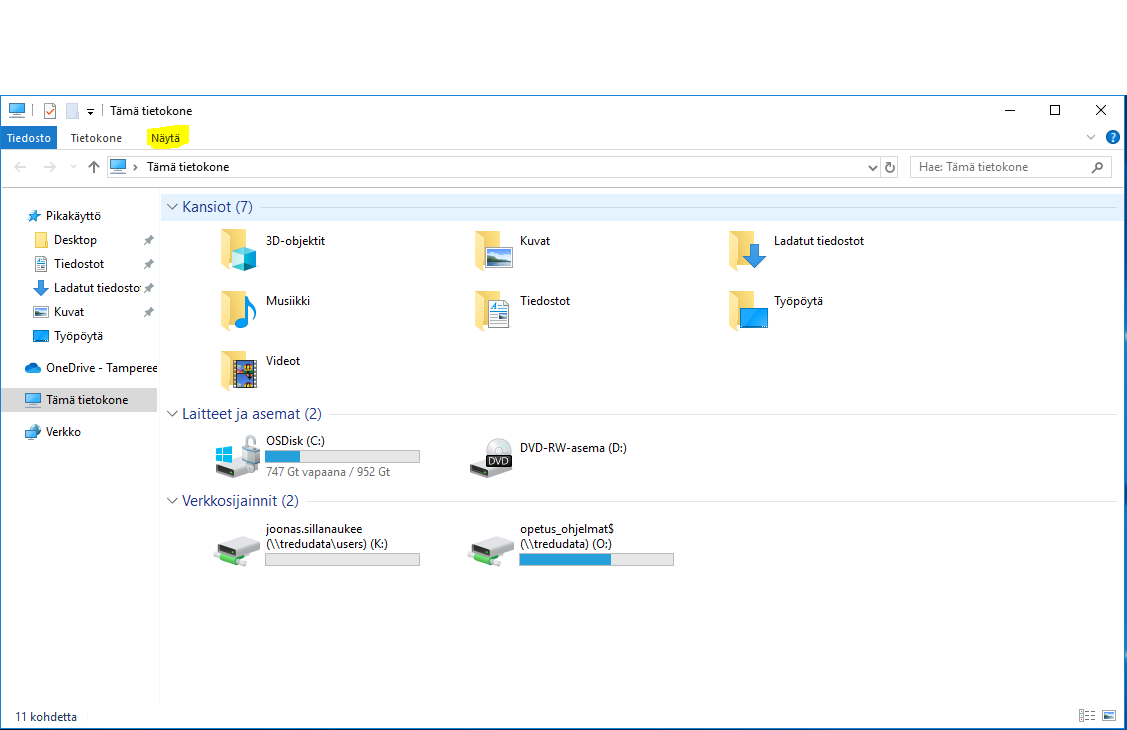Screen dimensions: 1127x730
Task: Expand the ribbon with the chevron
Action: (1091, 138)
